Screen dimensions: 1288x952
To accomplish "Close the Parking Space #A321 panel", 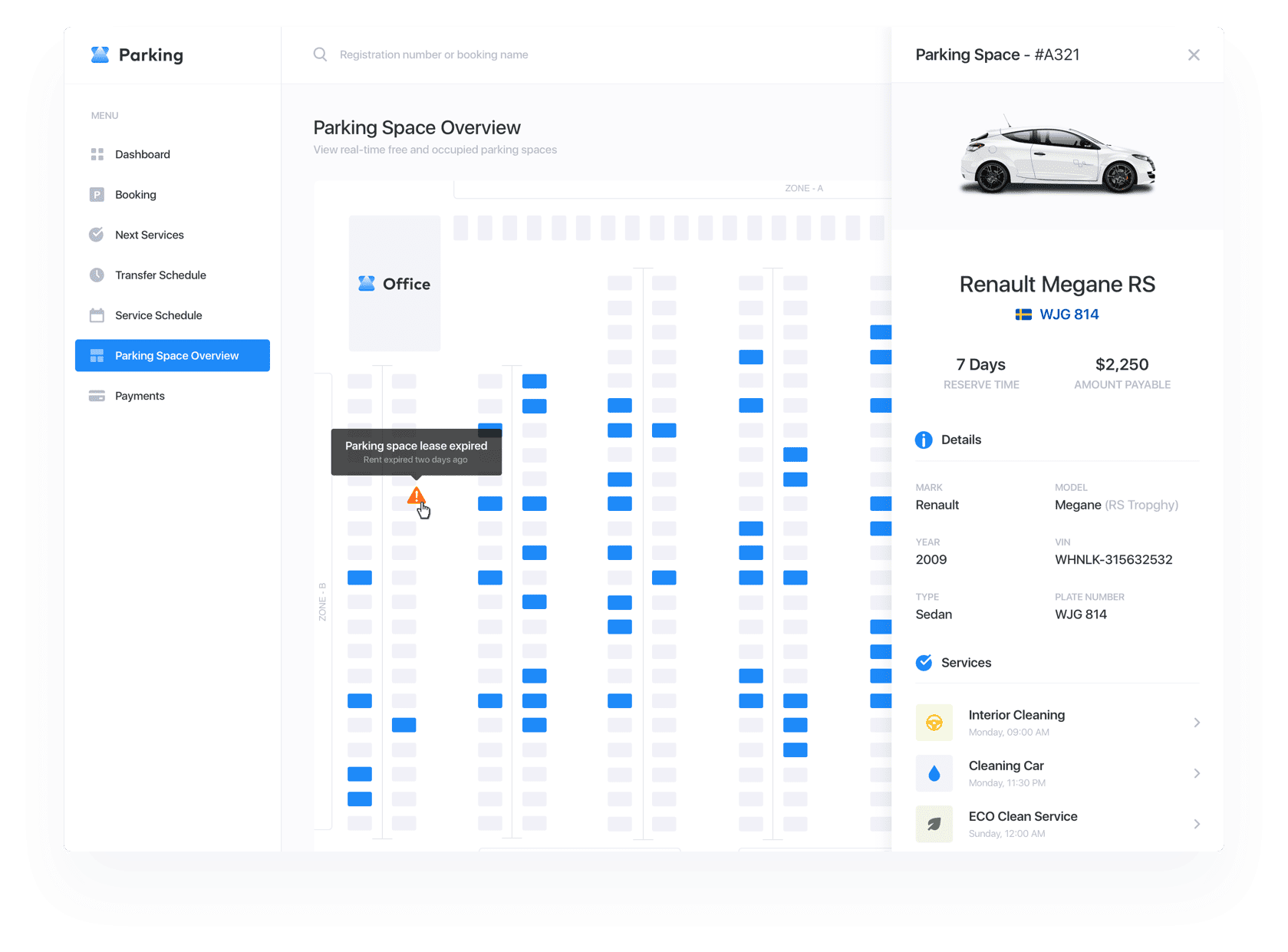I will click(x=1194, y=54).
